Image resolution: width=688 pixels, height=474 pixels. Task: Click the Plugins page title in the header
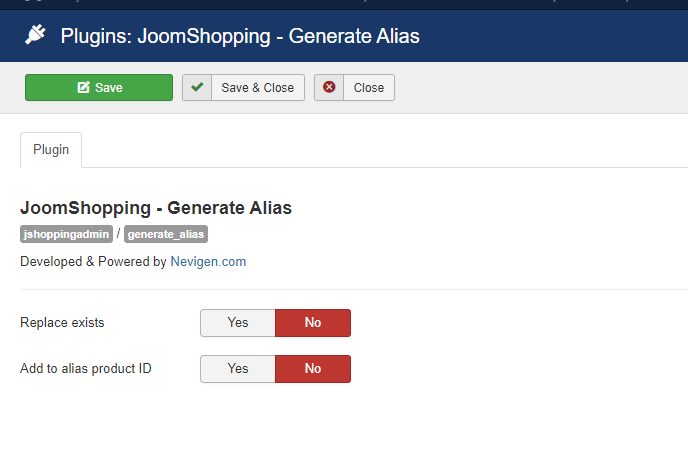point(240,36)
